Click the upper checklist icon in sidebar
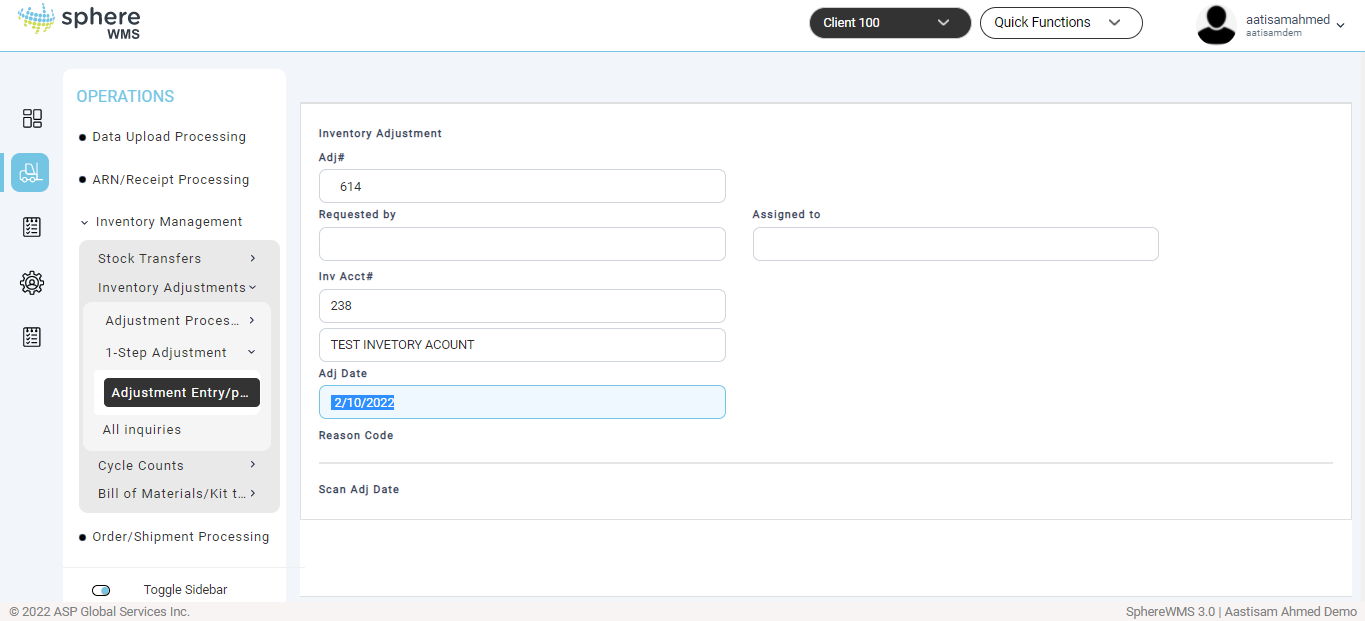1365x621 pixels. pos(32,228)
